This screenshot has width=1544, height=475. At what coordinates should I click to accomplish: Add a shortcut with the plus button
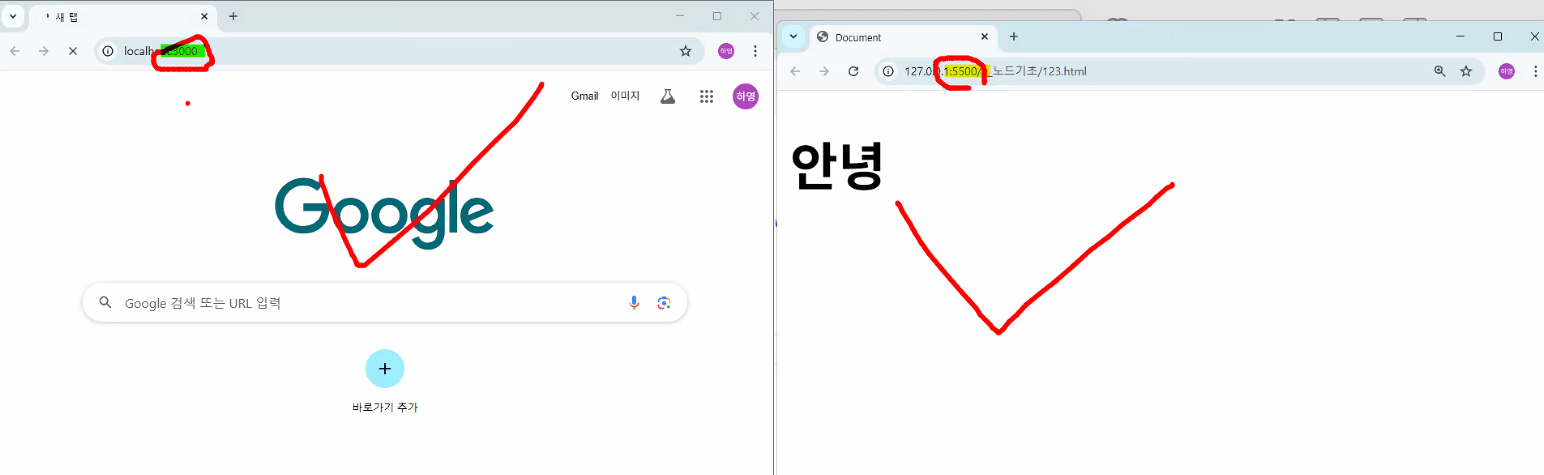click(385, 368)
